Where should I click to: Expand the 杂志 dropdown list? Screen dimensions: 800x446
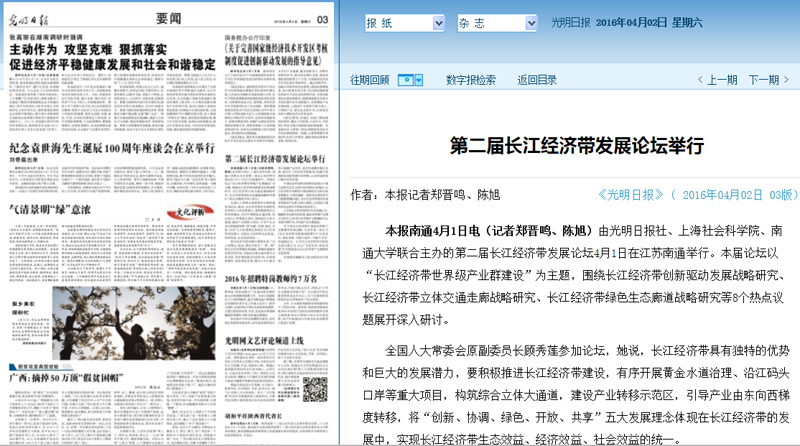(524, 20)
